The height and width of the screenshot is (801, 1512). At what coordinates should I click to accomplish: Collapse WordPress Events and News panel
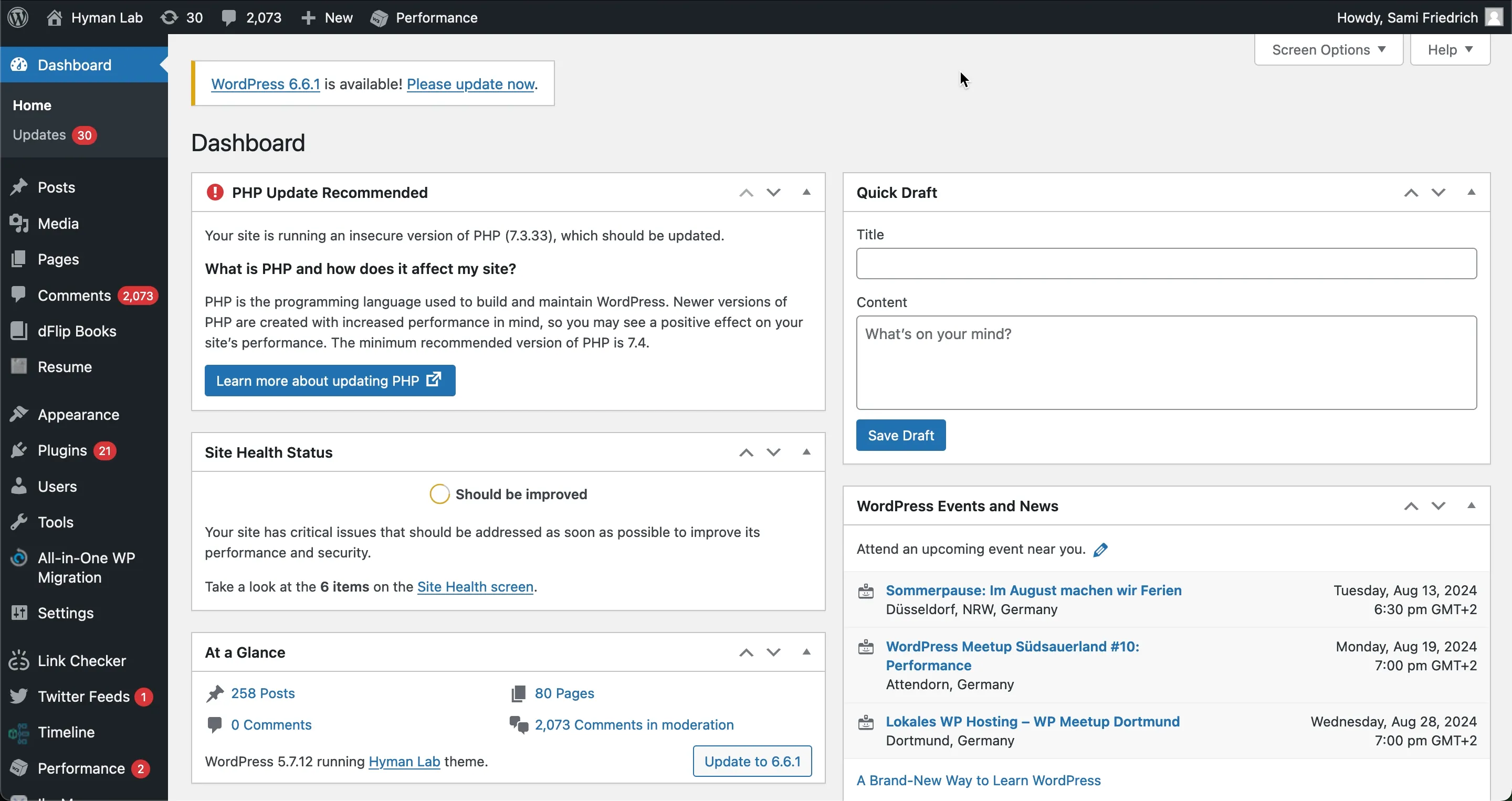click(1472, 506)
